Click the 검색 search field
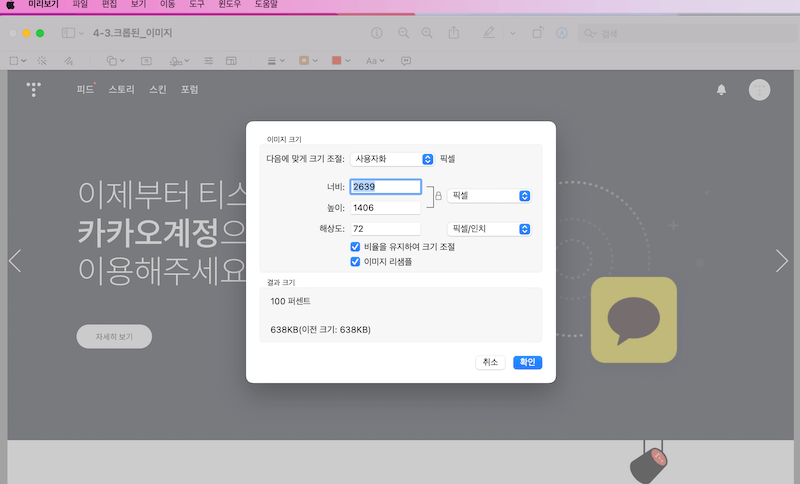 (x=689, y=34)
